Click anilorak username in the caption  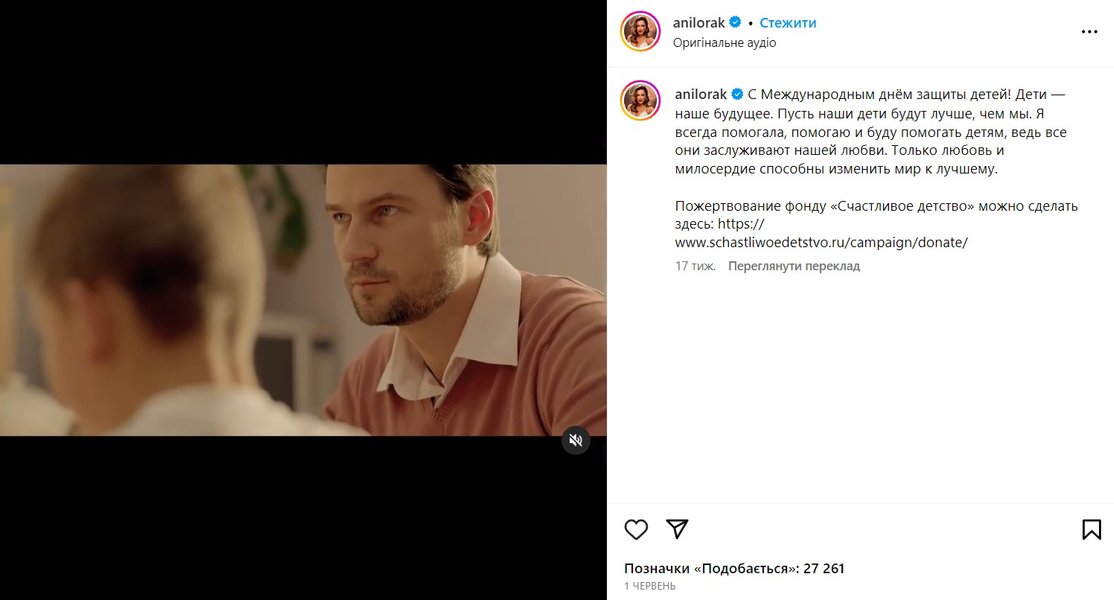pos(701,94)
